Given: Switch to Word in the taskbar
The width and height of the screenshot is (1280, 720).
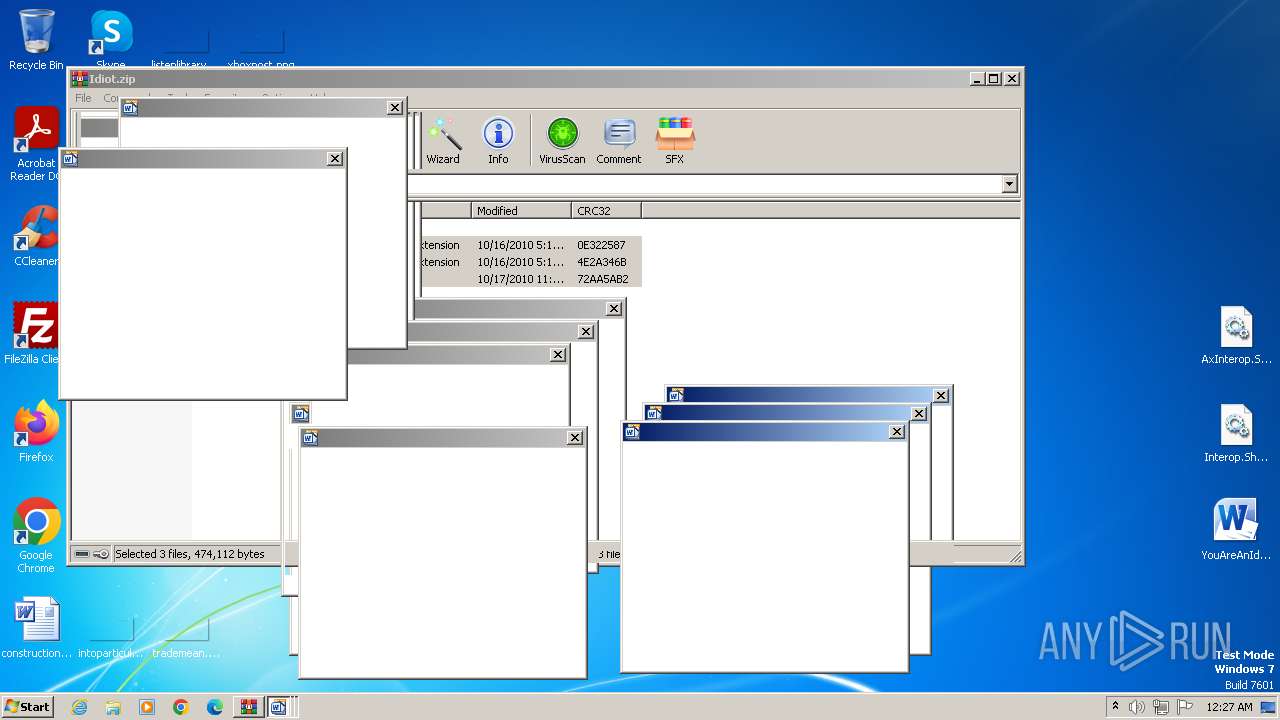Looking at the screenshot, I should click(279, 707).
